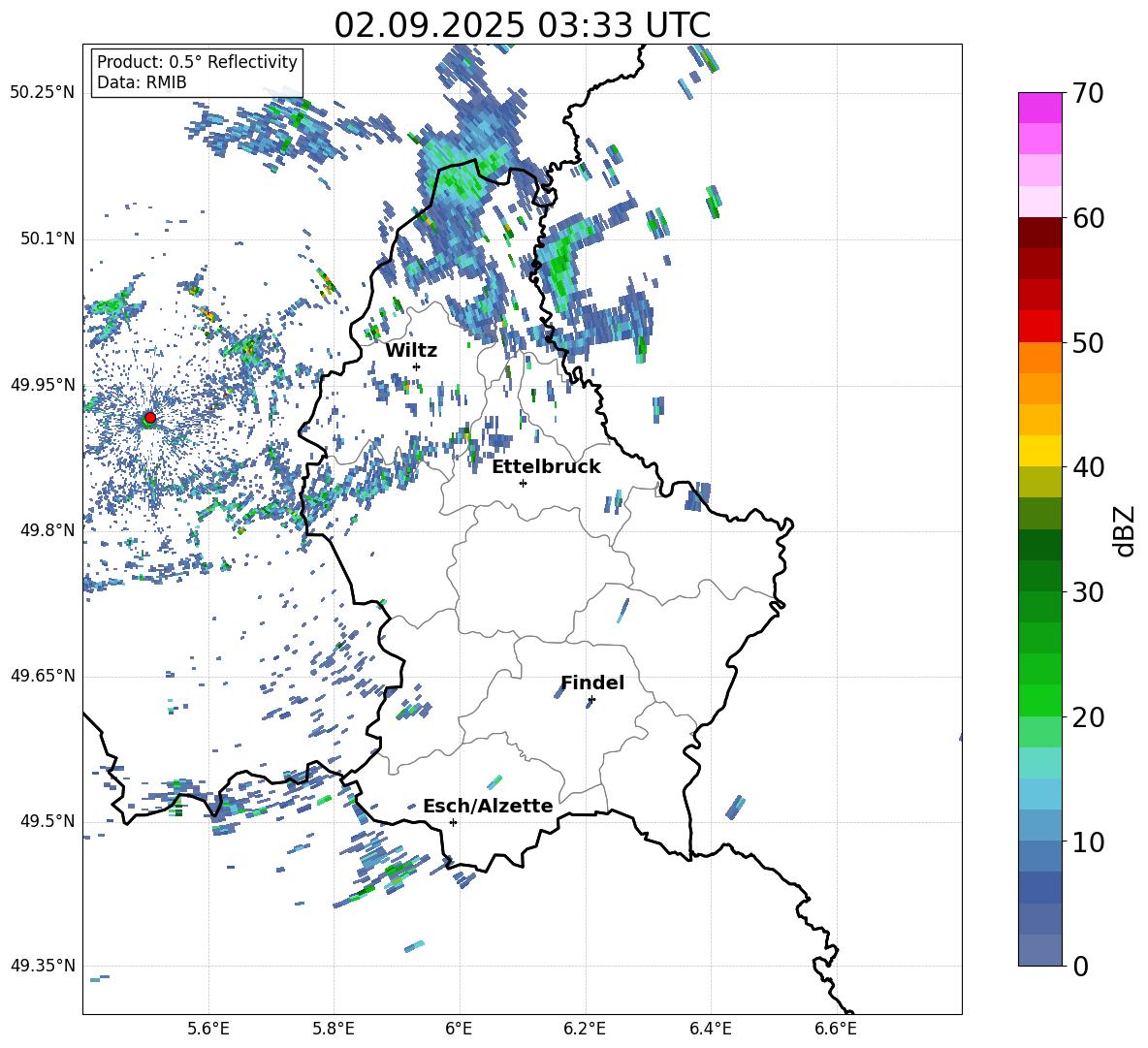Click the 50.1°N latitude label
1148x1048 pixels.
coord(48,239)
